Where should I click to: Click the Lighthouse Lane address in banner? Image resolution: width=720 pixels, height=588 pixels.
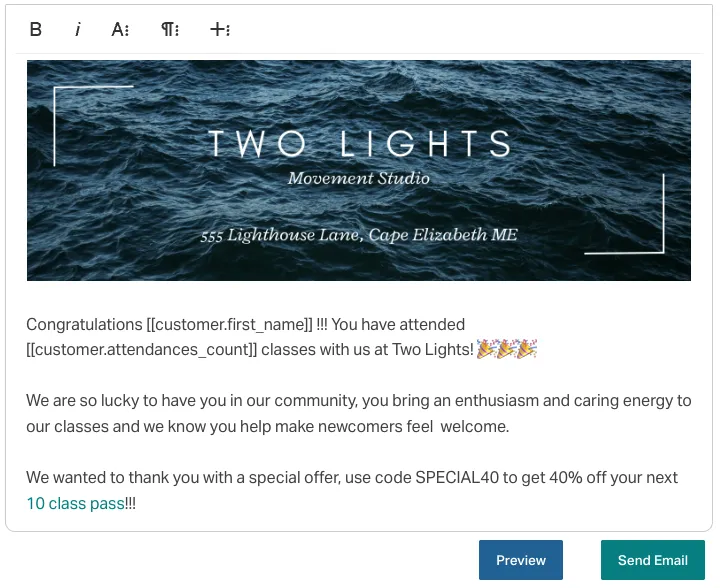(359, 236)
